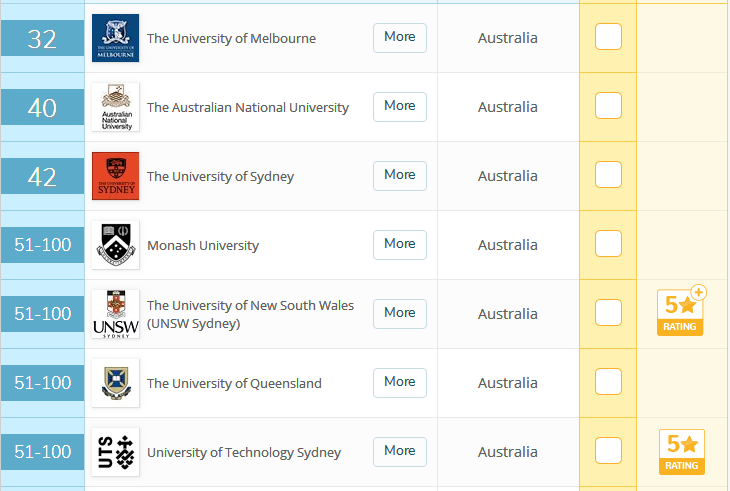This screenshot has width=730, height=491.
Task: Expand More for UNSW Sydney row
Action: (399, 314)
